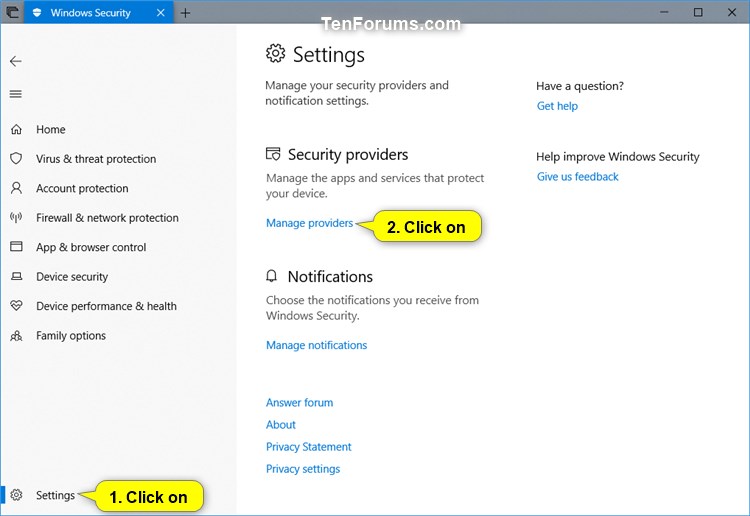Open the hamburger navigation menu
This screenshot has width=750, height=516.
tap(16, 94)
